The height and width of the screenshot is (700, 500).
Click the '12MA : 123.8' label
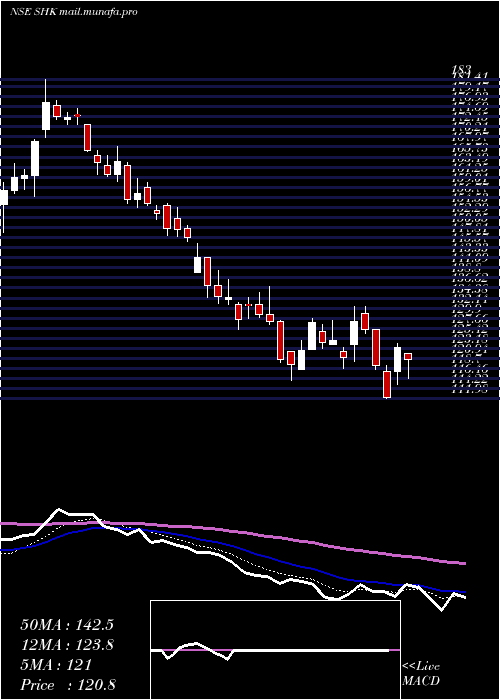[x=67, y=645]
